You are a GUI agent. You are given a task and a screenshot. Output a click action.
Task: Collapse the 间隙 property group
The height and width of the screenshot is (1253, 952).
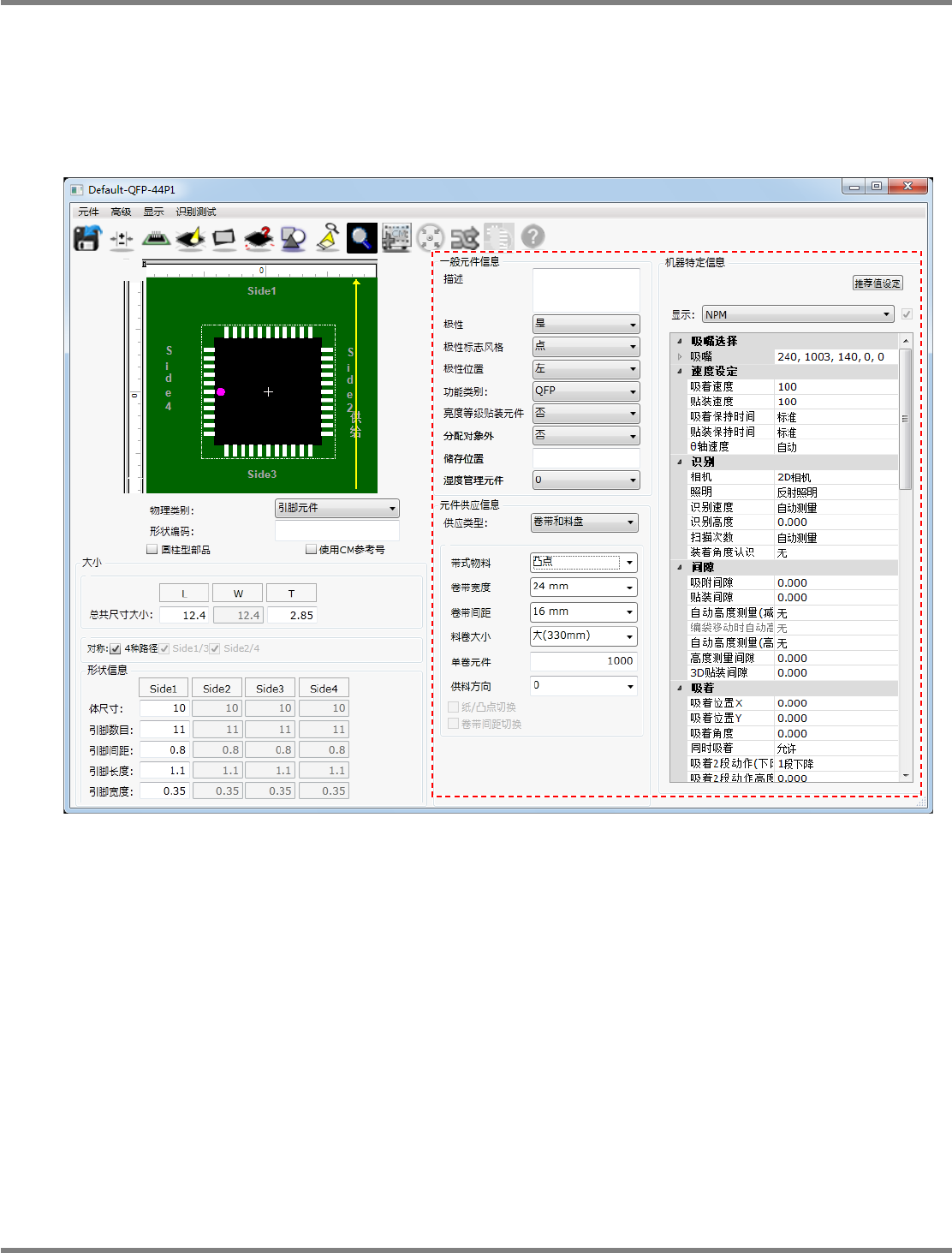tap(680, 567)
